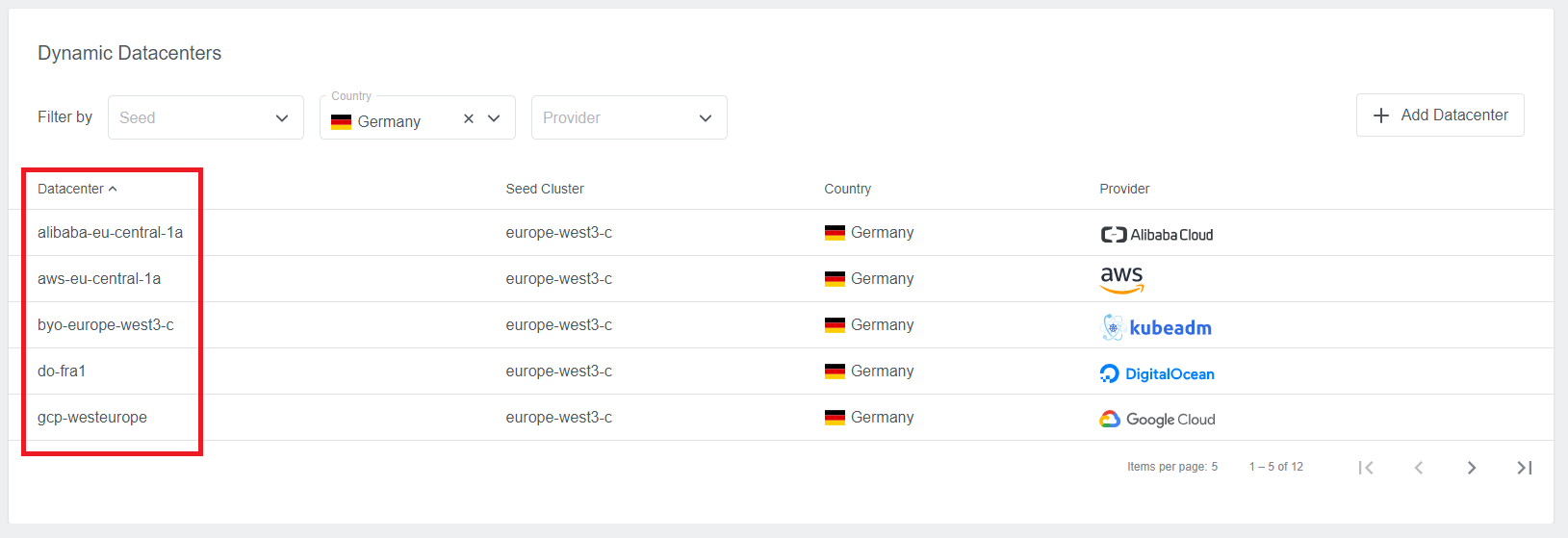Click the Add Datacenter button
This screenshot has height=538, width=1568.
(x=1439, y=115)
